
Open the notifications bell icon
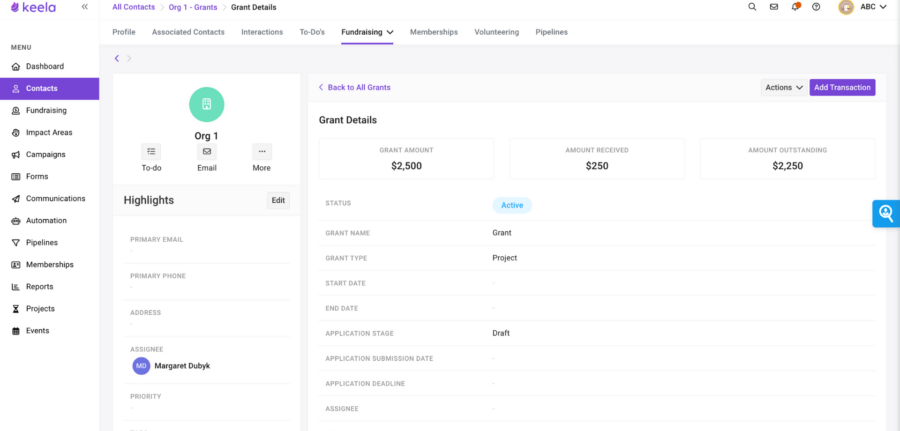(x=796, y=7)
